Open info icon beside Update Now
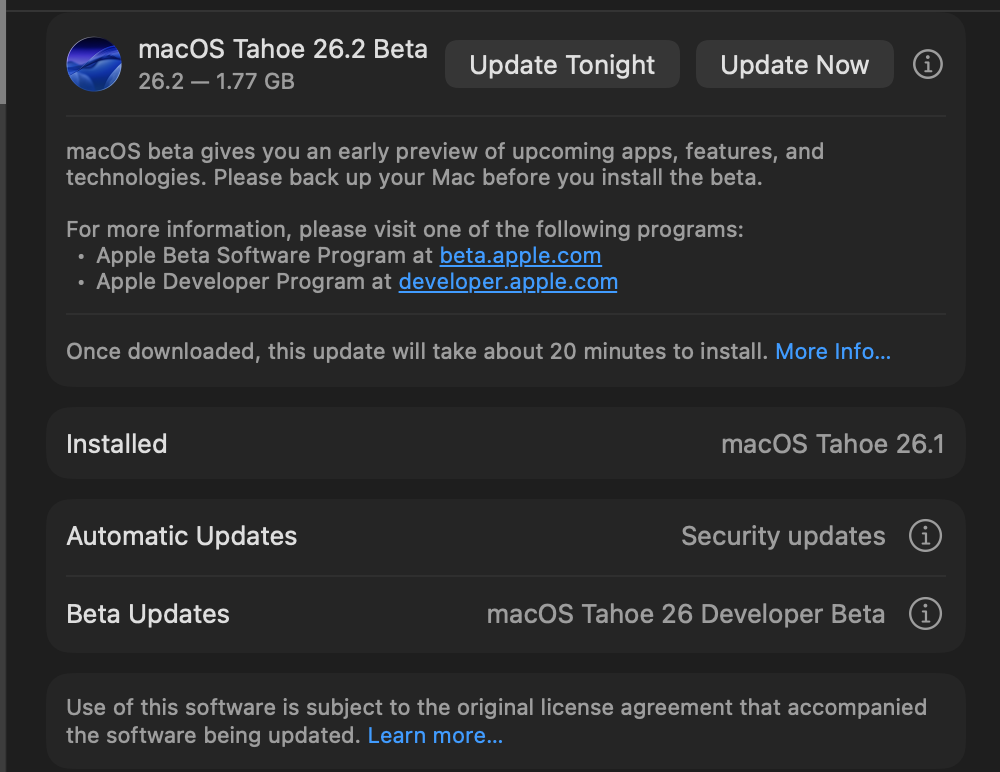The image size is (1000, 772). pyautogui.click(x=928, y=65)
